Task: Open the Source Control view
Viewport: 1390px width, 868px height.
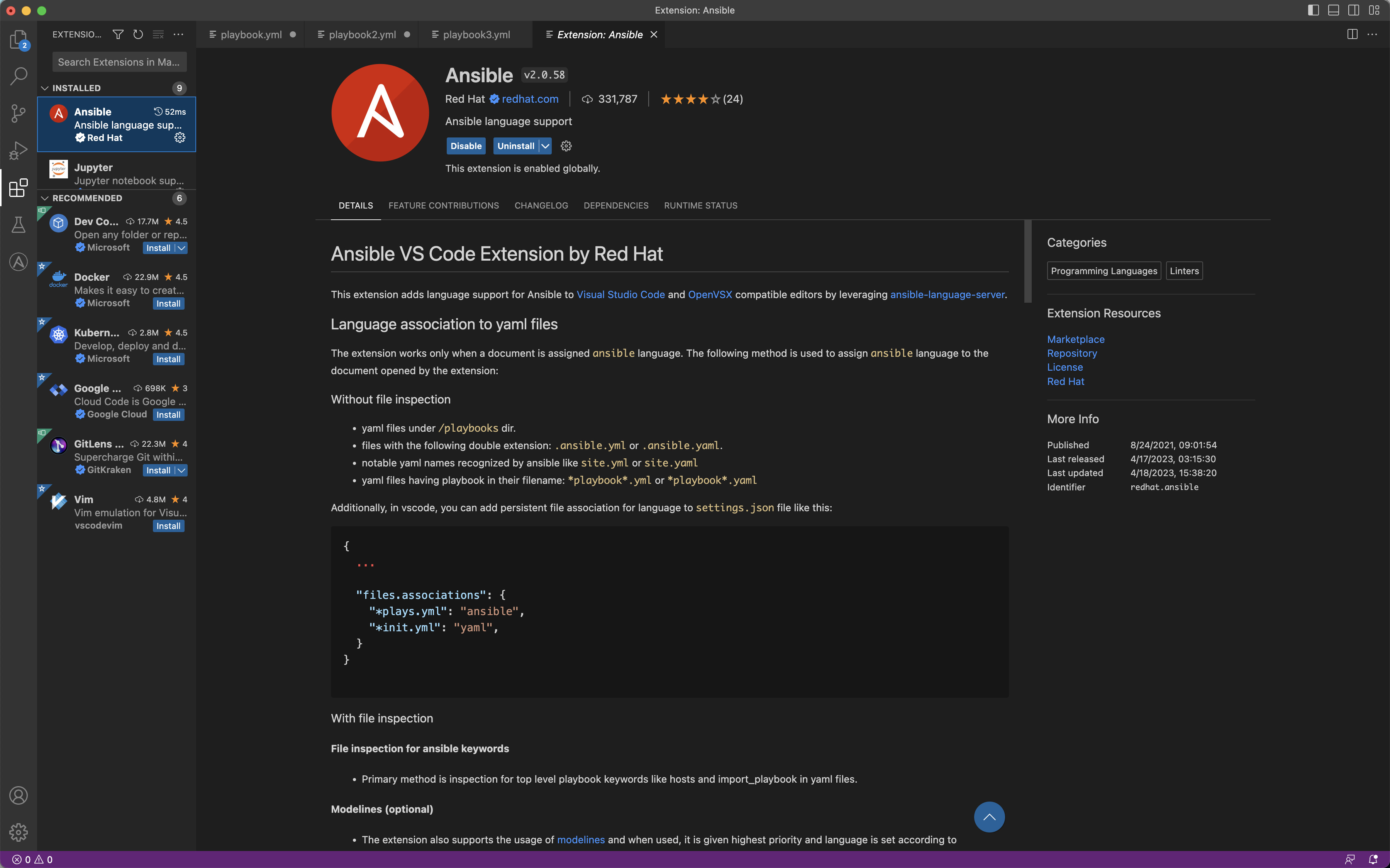Action: coord(19,113)
